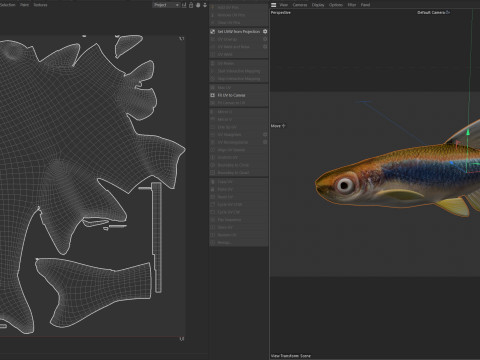Viewport: 480px width, 360px height.
Task: Click the Perspective viewport label
Action: coord(281,13)
